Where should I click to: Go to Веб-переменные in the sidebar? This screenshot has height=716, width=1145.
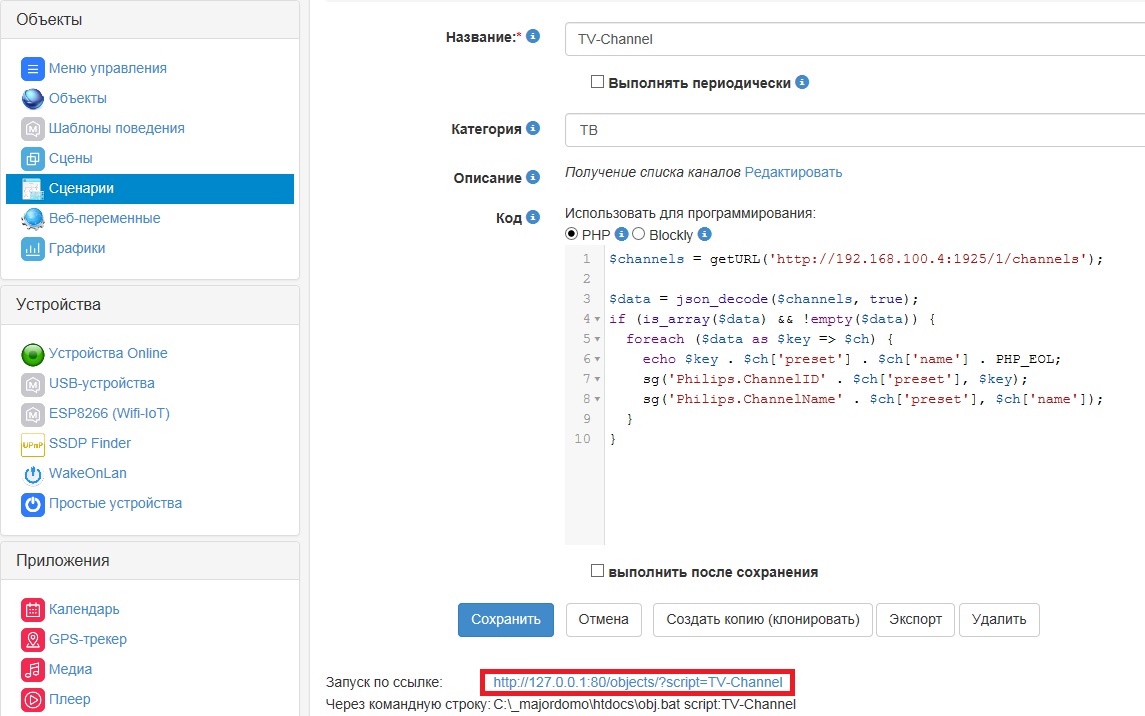[x=104, y=218]
